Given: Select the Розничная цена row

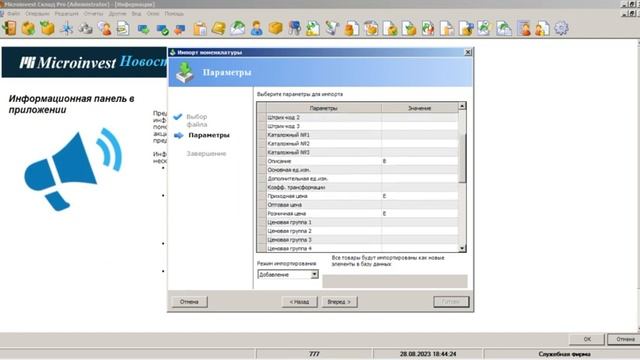Looking at the screenshot, I should pos(362,213).
